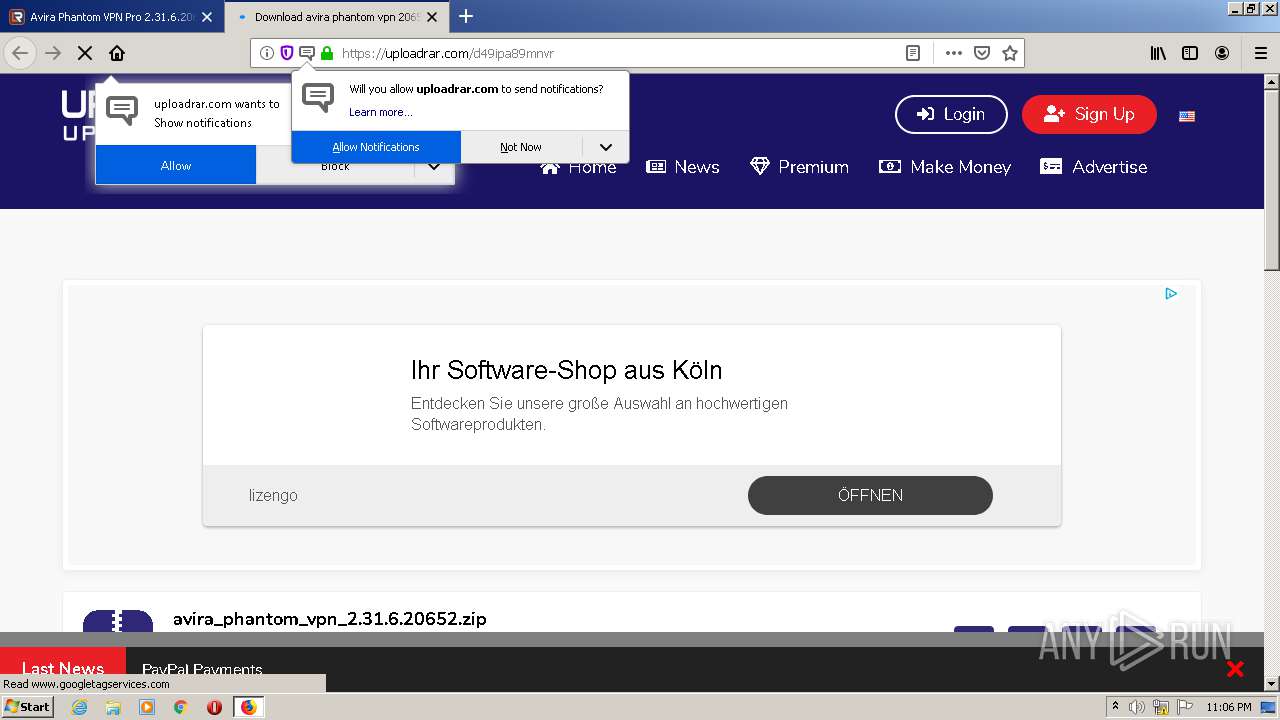
Task: Open the Library panel
Action: (x=1158, y=53)
